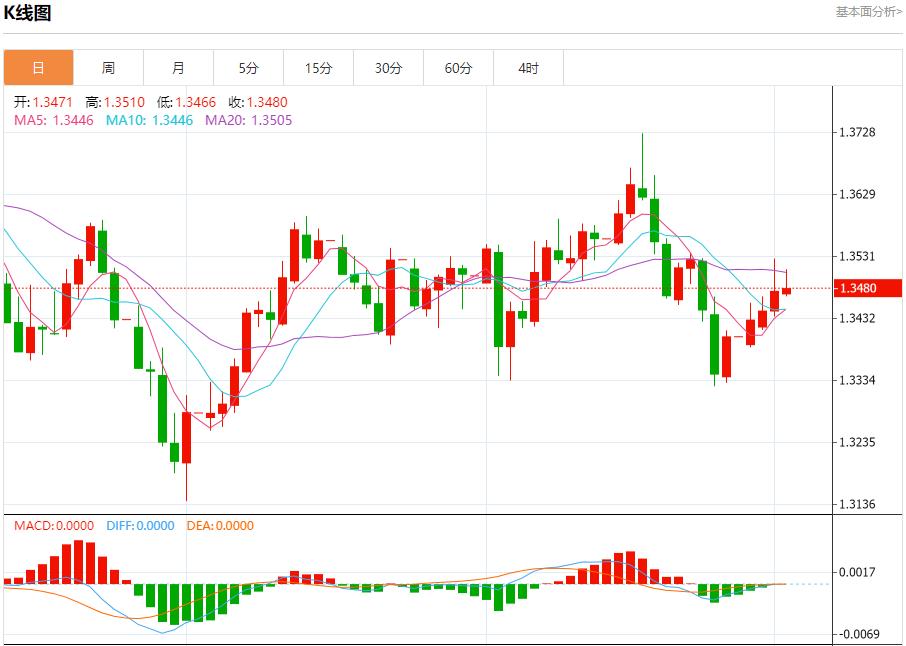Open the 60分 hourly chart
Image resolution: width=906 pixels, height=646 pixels.
(458, 68)
